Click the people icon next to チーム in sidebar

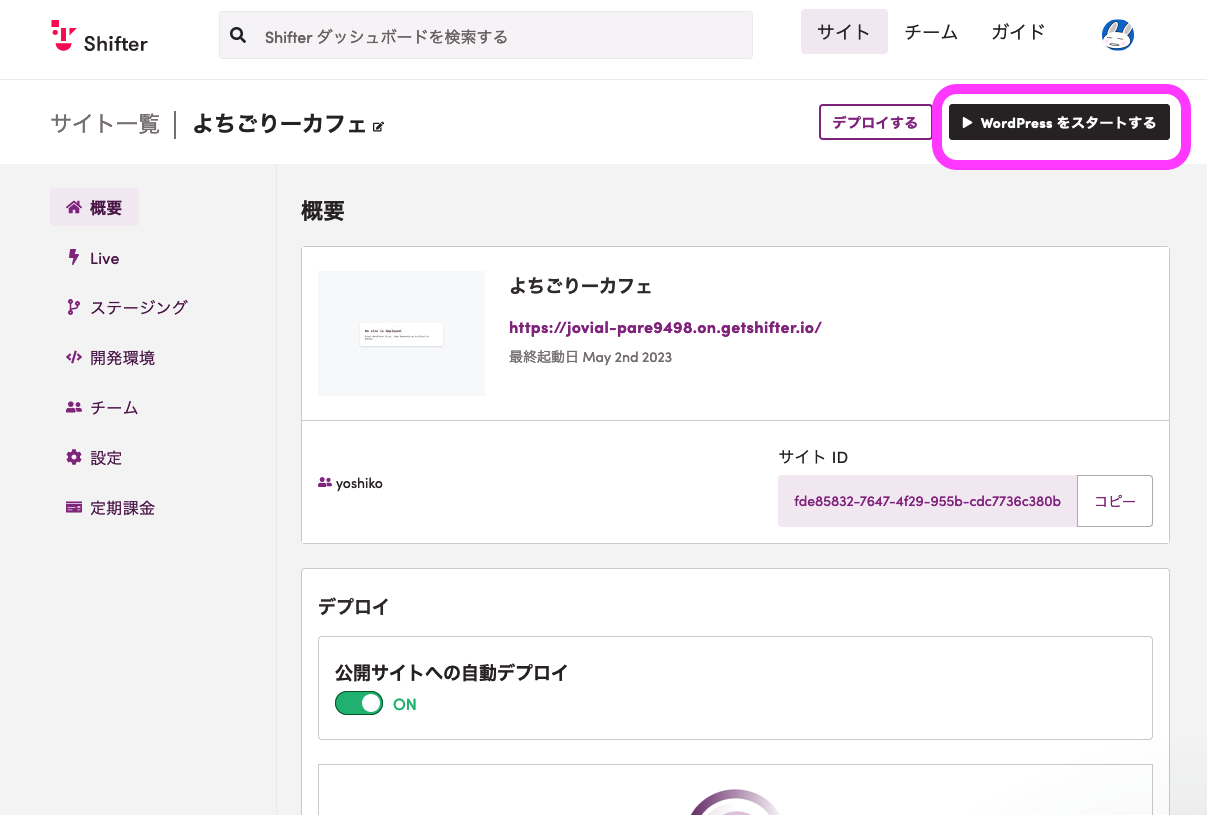[73, 408]
